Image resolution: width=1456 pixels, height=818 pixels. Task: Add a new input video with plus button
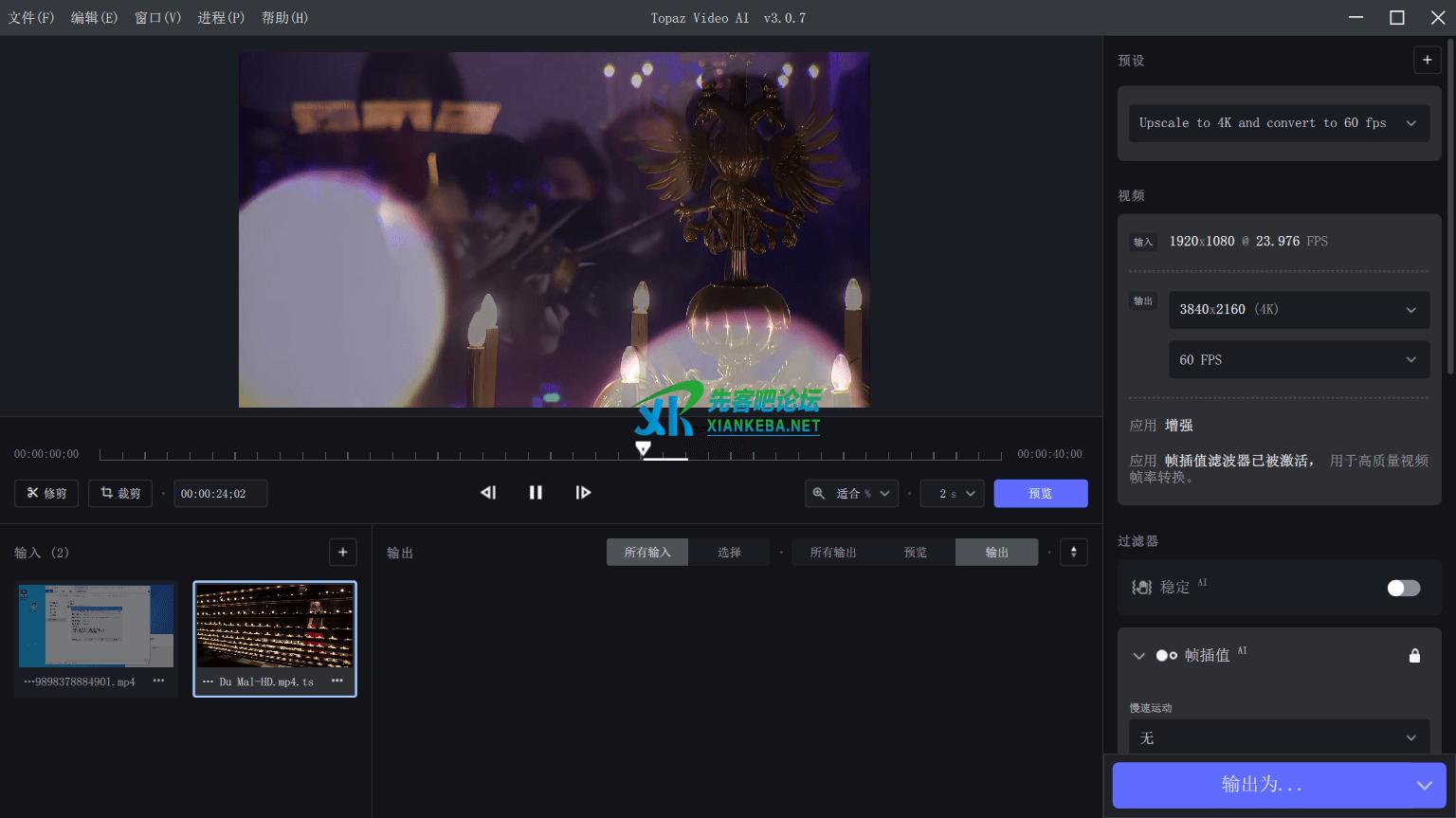[343, 553]
